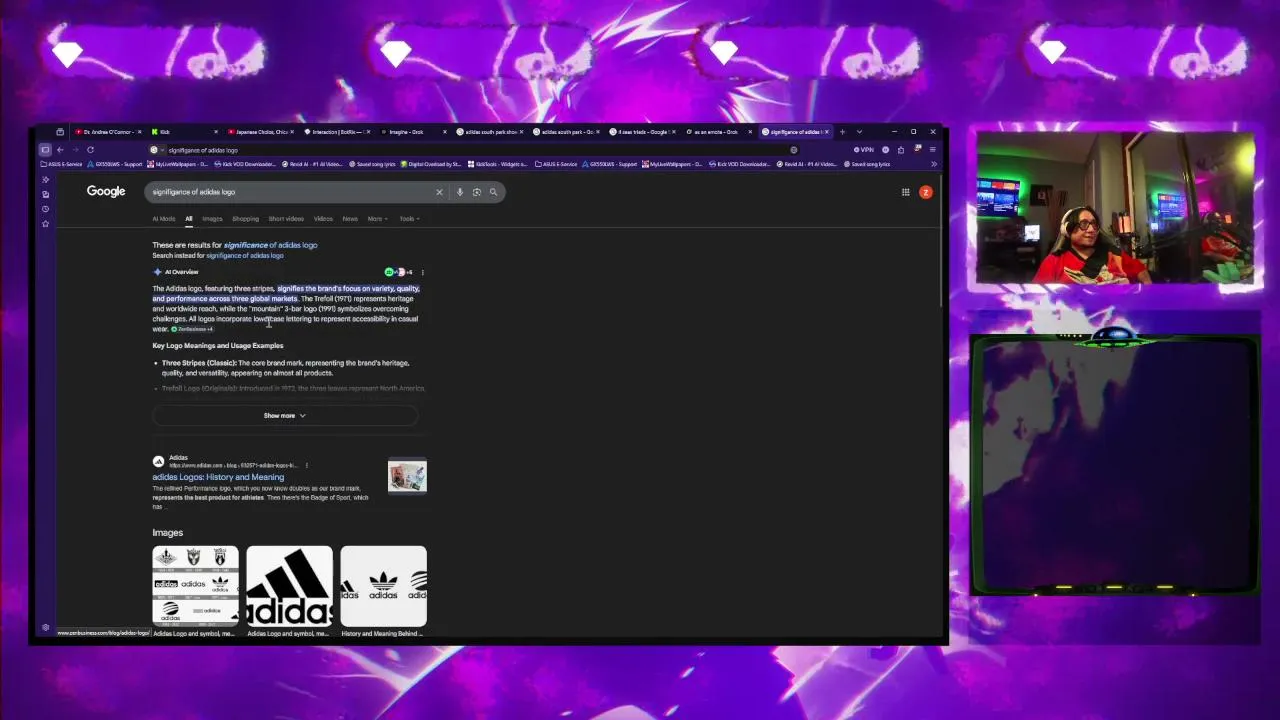Viewport: 1280px width, 720px height.
Task: Open the large black adidas logo image
Action: (x=289, y=585)
